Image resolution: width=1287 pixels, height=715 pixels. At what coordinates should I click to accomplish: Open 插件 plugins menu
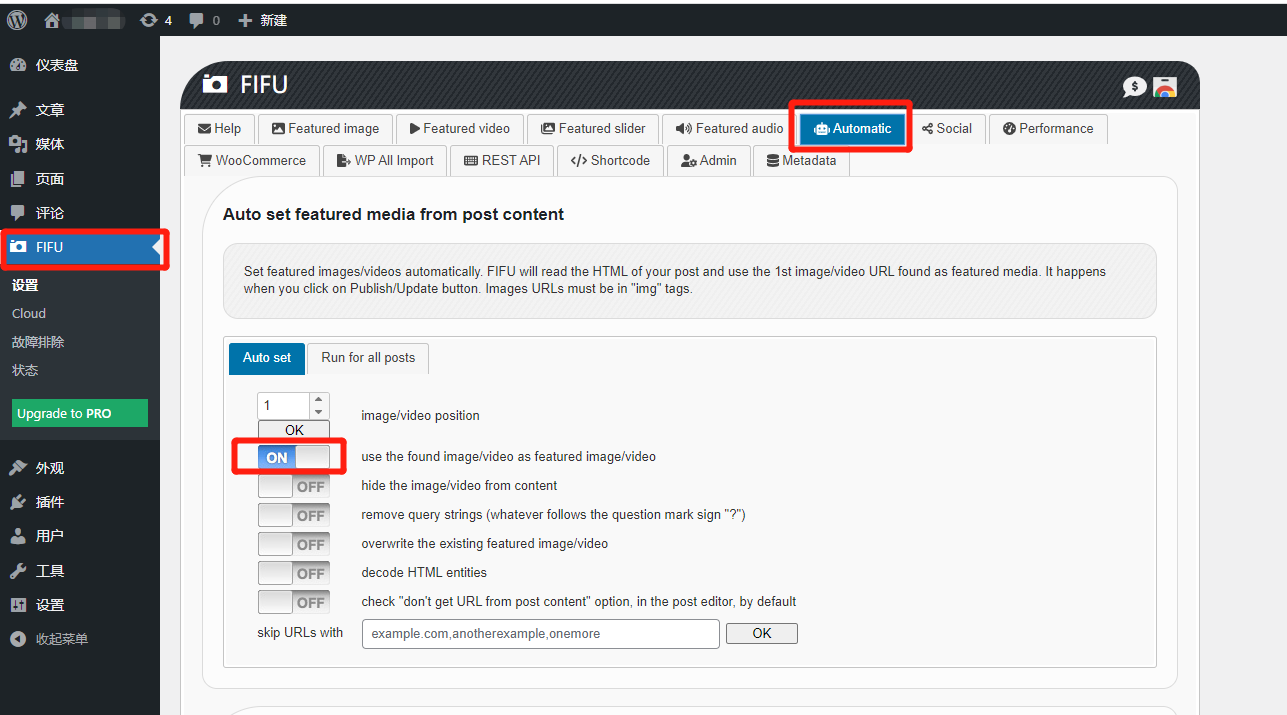(80, 502)
